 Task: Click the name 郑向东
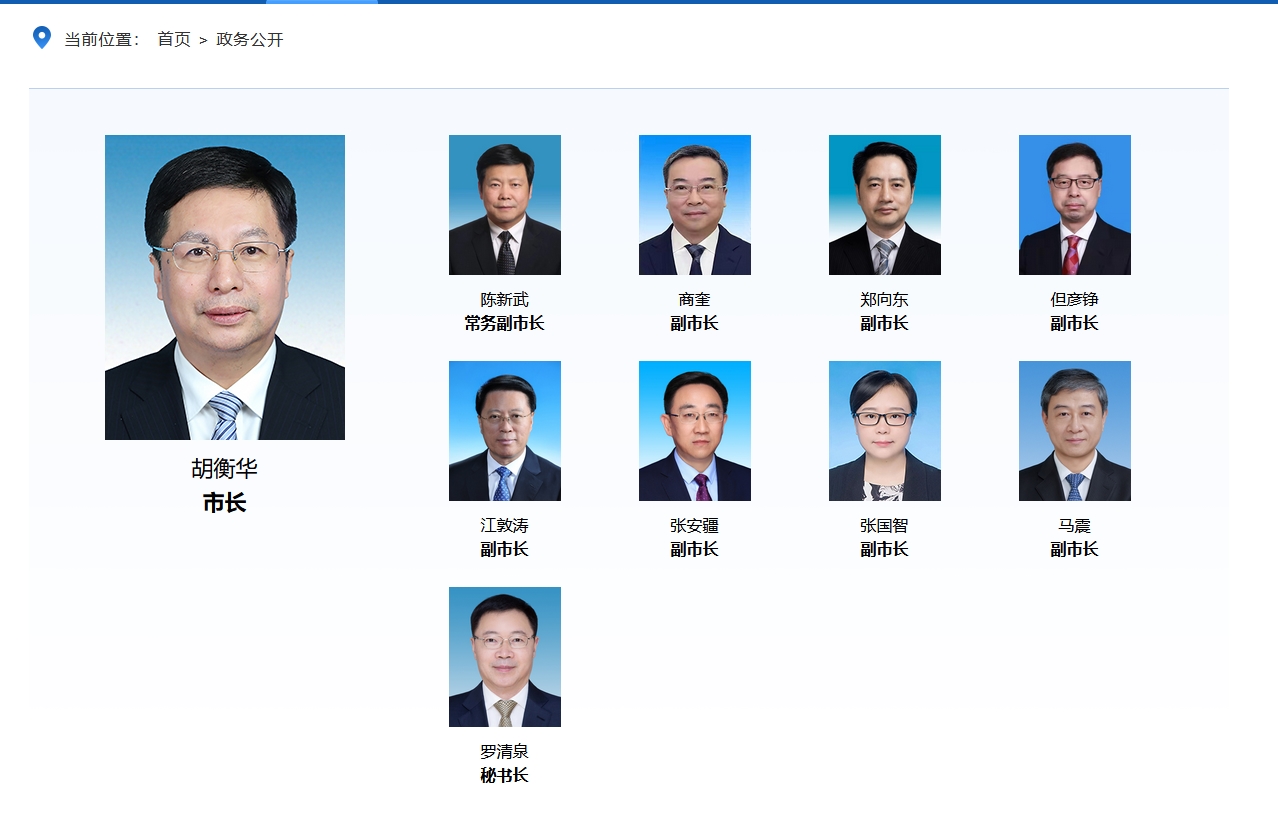coord(885,299)
